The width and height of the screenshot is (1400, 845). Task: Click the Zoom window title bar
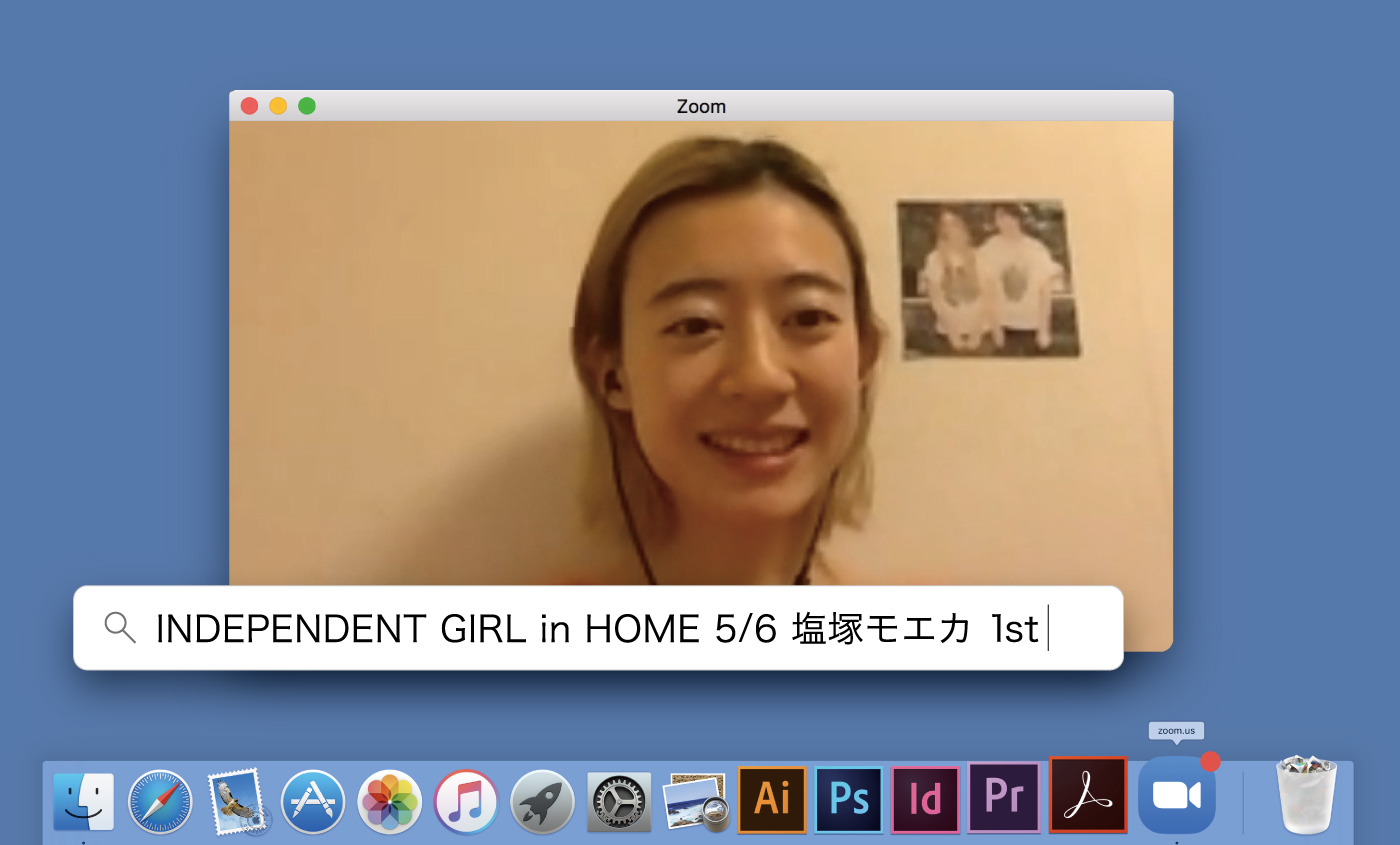[x=701, y=106]
